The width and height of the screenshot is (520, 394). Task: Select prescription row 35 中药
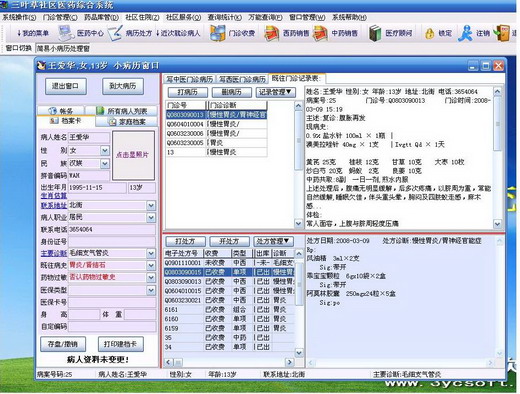pyautogui.click(x=229, y=338)
